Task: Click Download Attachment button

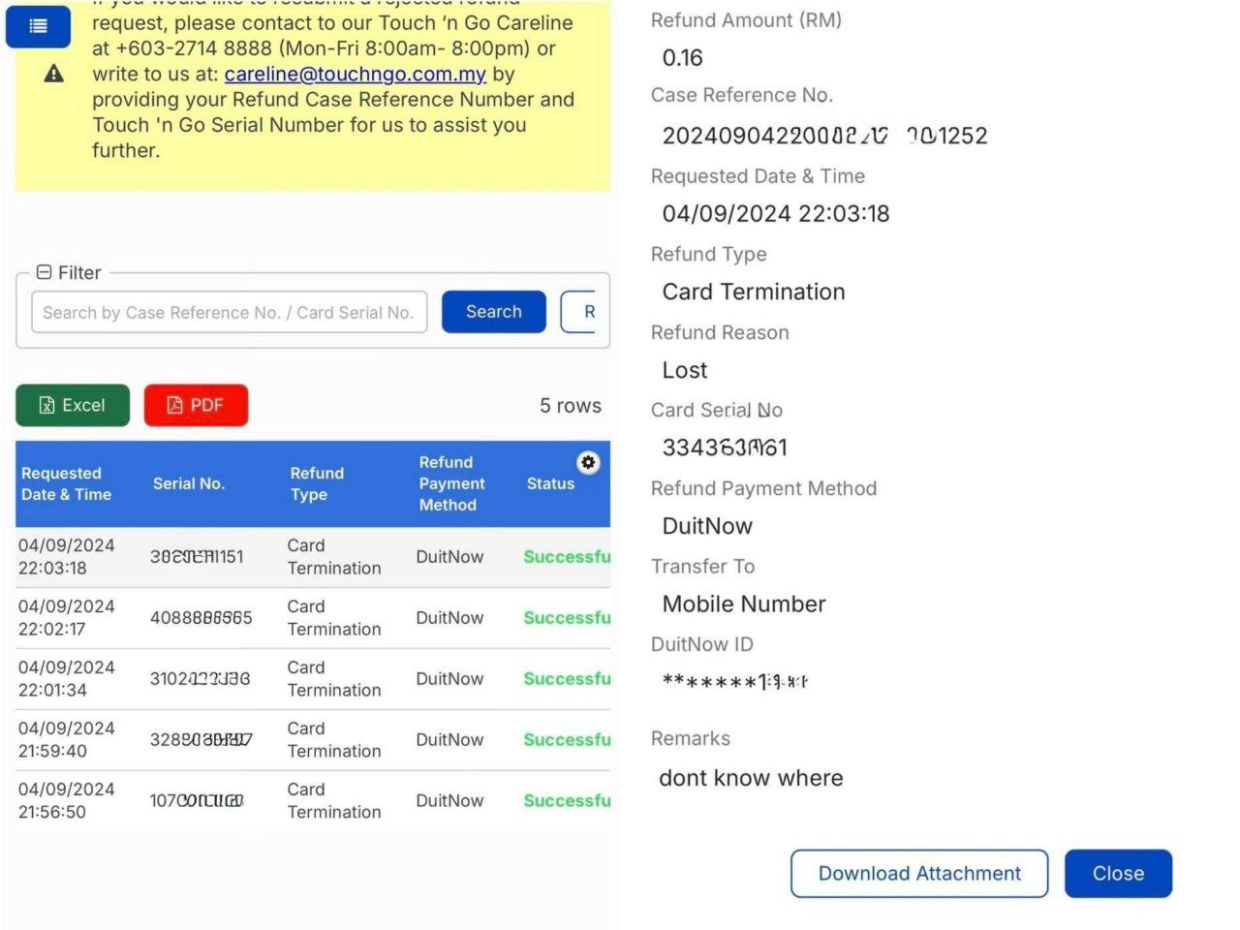Action: coord(919,873)
